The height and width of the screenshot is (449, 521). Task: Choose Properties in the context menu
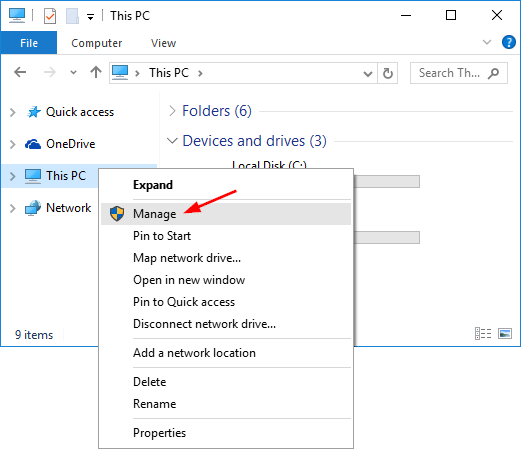coord(226,433)
